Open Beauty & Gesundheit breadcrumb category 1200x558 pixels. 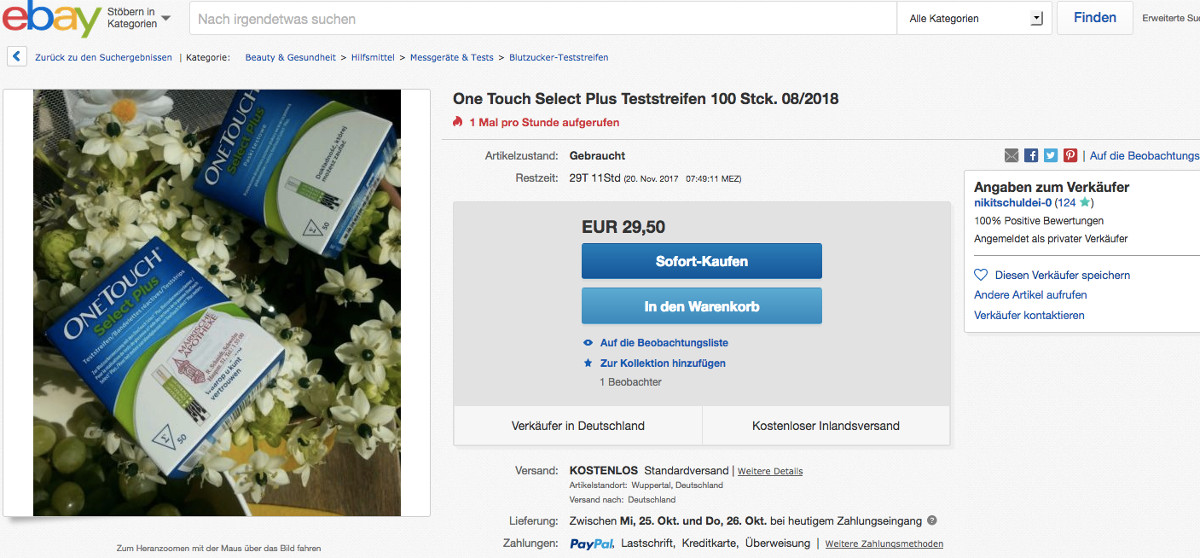[290, 57]
